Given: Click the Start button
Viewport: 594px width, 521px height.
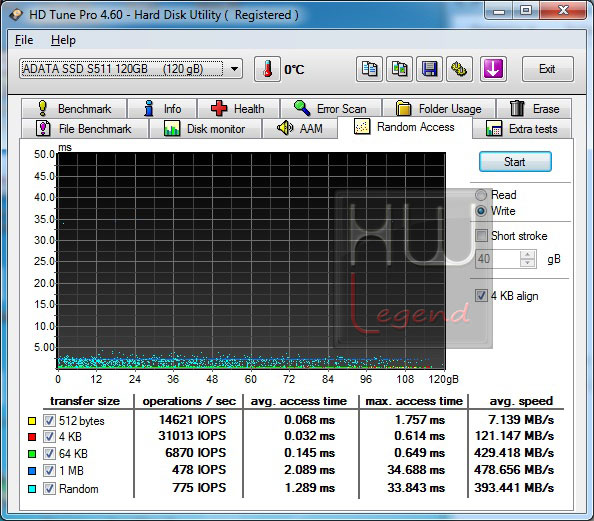Looking at the screenshot, I should (x=515, y=162).
